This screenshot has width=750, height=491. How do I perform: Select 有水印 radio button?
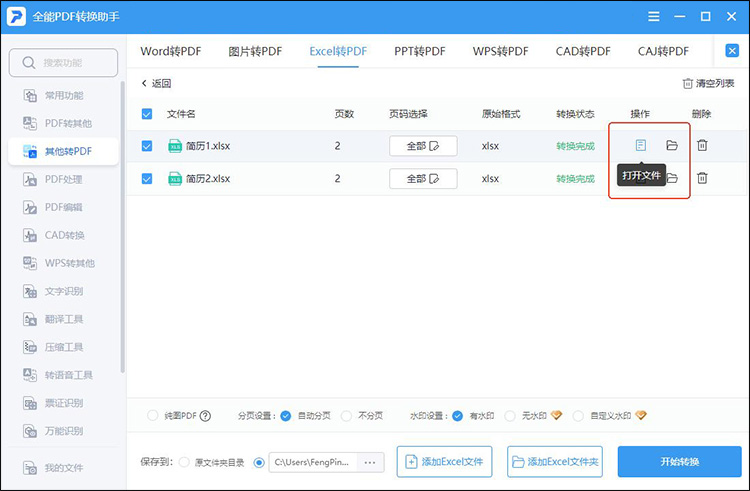point(457,416)
